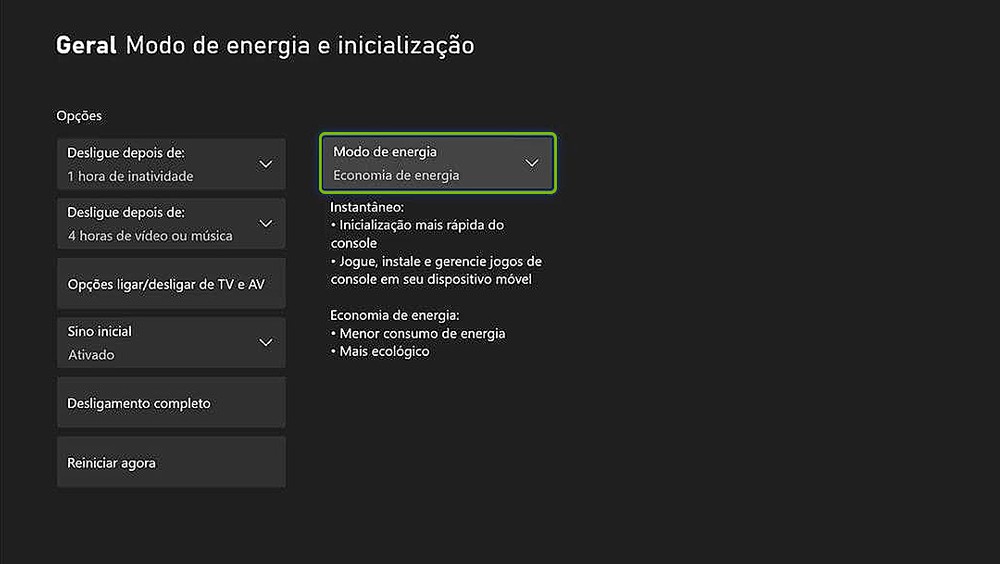The image size is (1000, 564).
Task: Click the chevron beside "1 hora de inatividade"
Action: point(266,164)
